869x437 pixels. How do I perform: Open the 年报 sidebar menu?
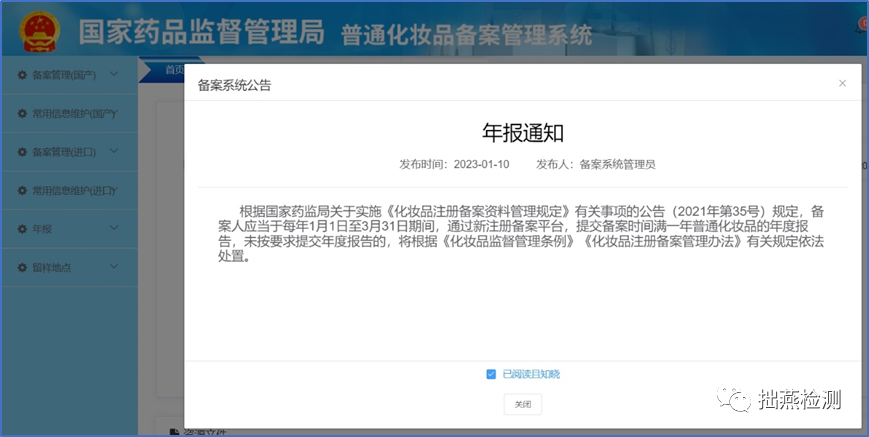pos(69,229)
